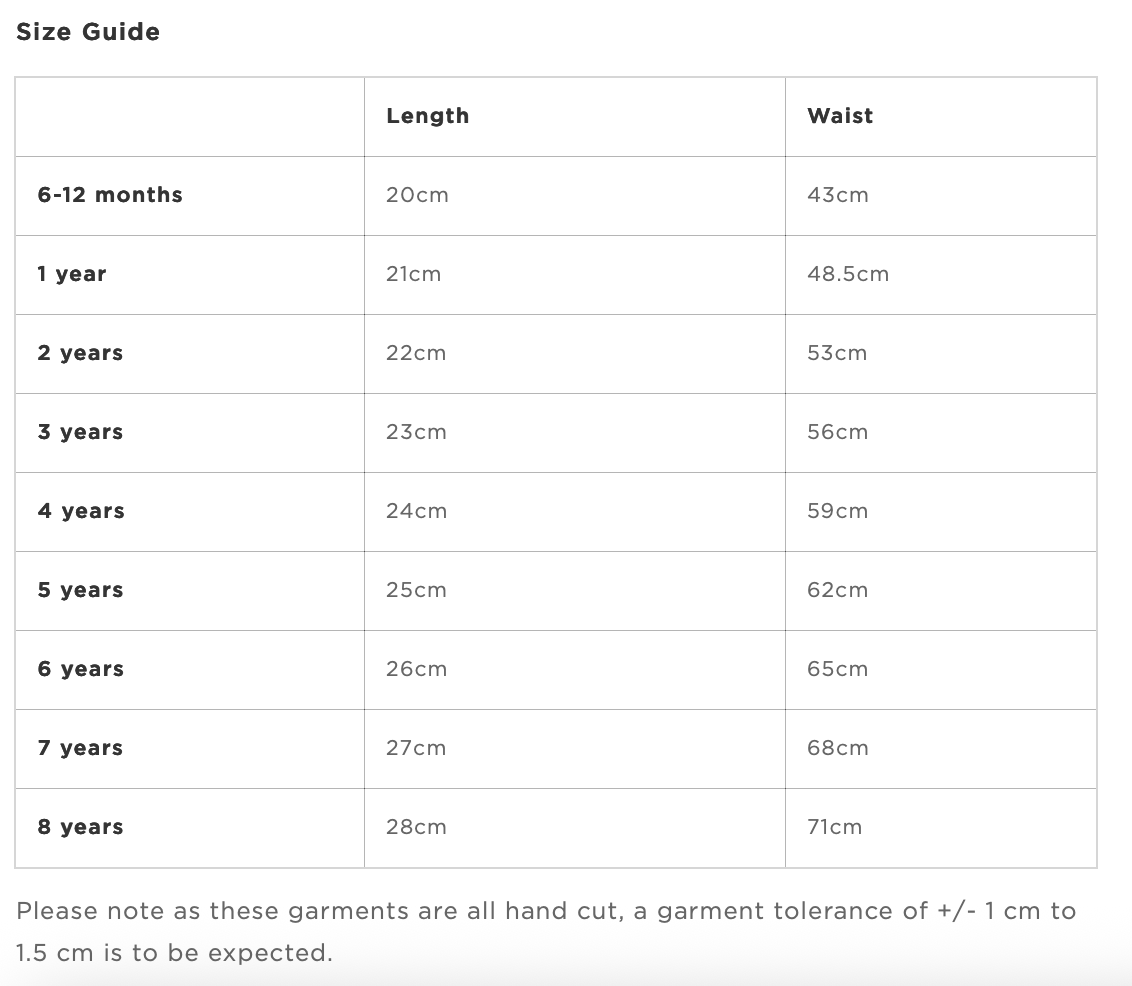Click the garment tolerance note text
The width and height of the screenshot is (1132, 986).
point(546,932)
